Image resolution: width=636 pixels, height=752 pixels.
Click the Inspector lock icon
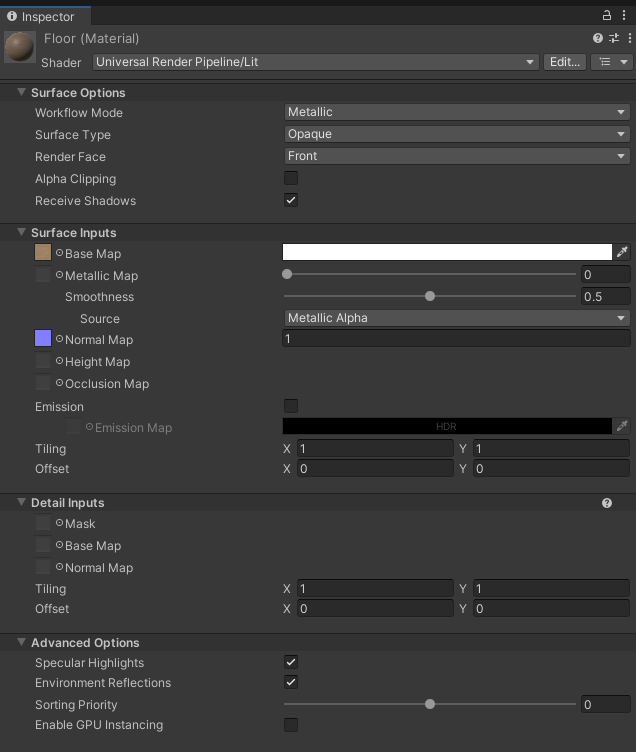pos(607,15)
